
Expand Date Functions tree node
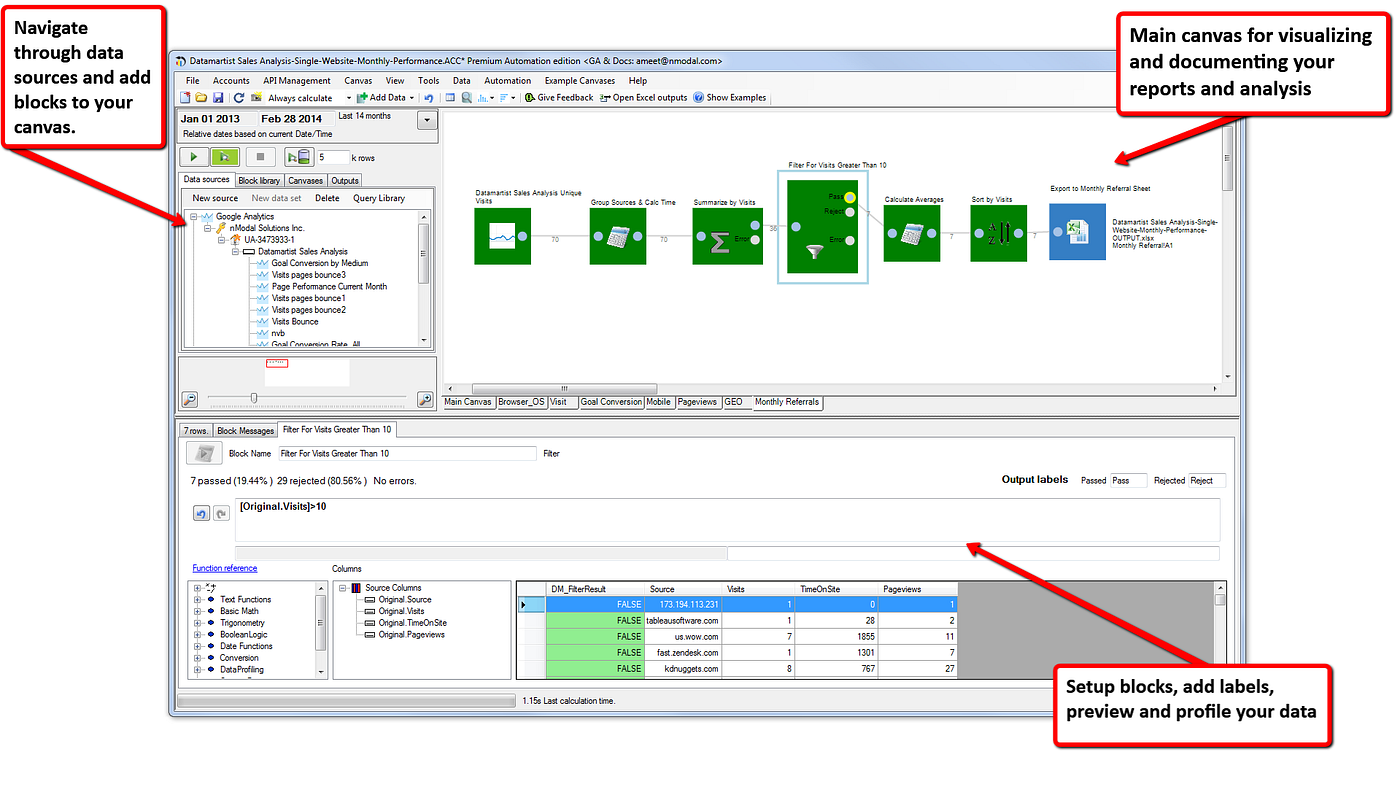[x=198, y=646]
